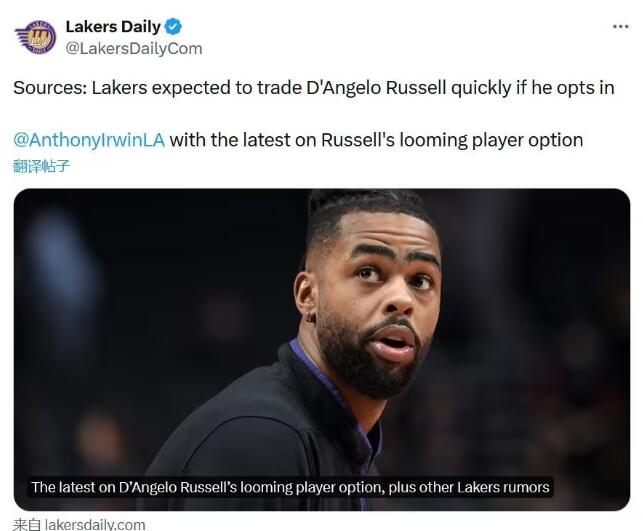The width and height of the screenshot is (643, 531).
Task: Click the player's face in the photo
Action: tap(379, 301)
